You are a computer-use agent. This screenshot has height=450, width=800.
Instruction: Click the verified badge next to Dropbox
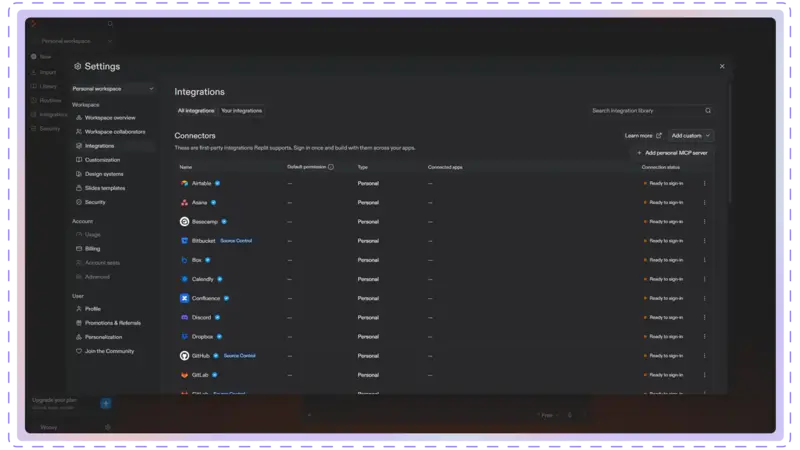point(219,336)
